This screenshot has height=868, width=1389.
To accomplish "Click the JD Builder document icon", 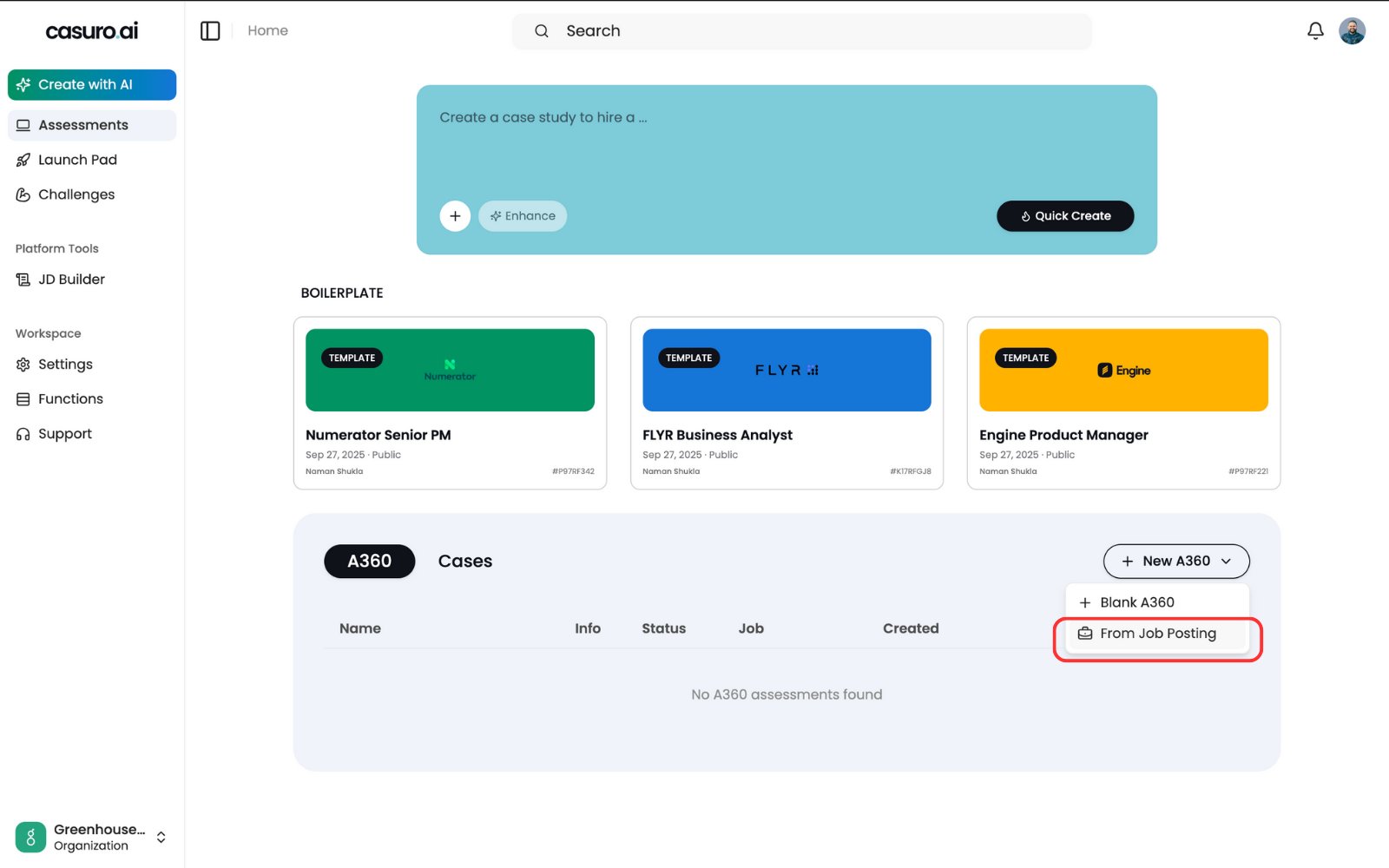I will 23,279.
